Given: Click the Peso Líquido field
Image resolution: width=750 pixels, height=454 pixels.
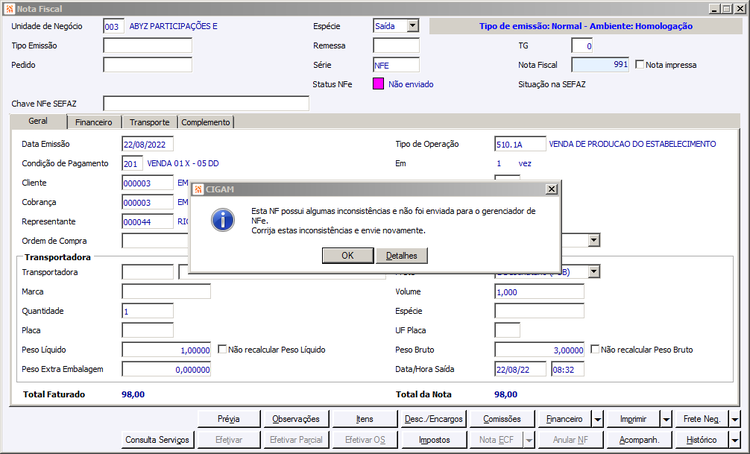Looking at the screenshot, I should (x=166, y=350).
